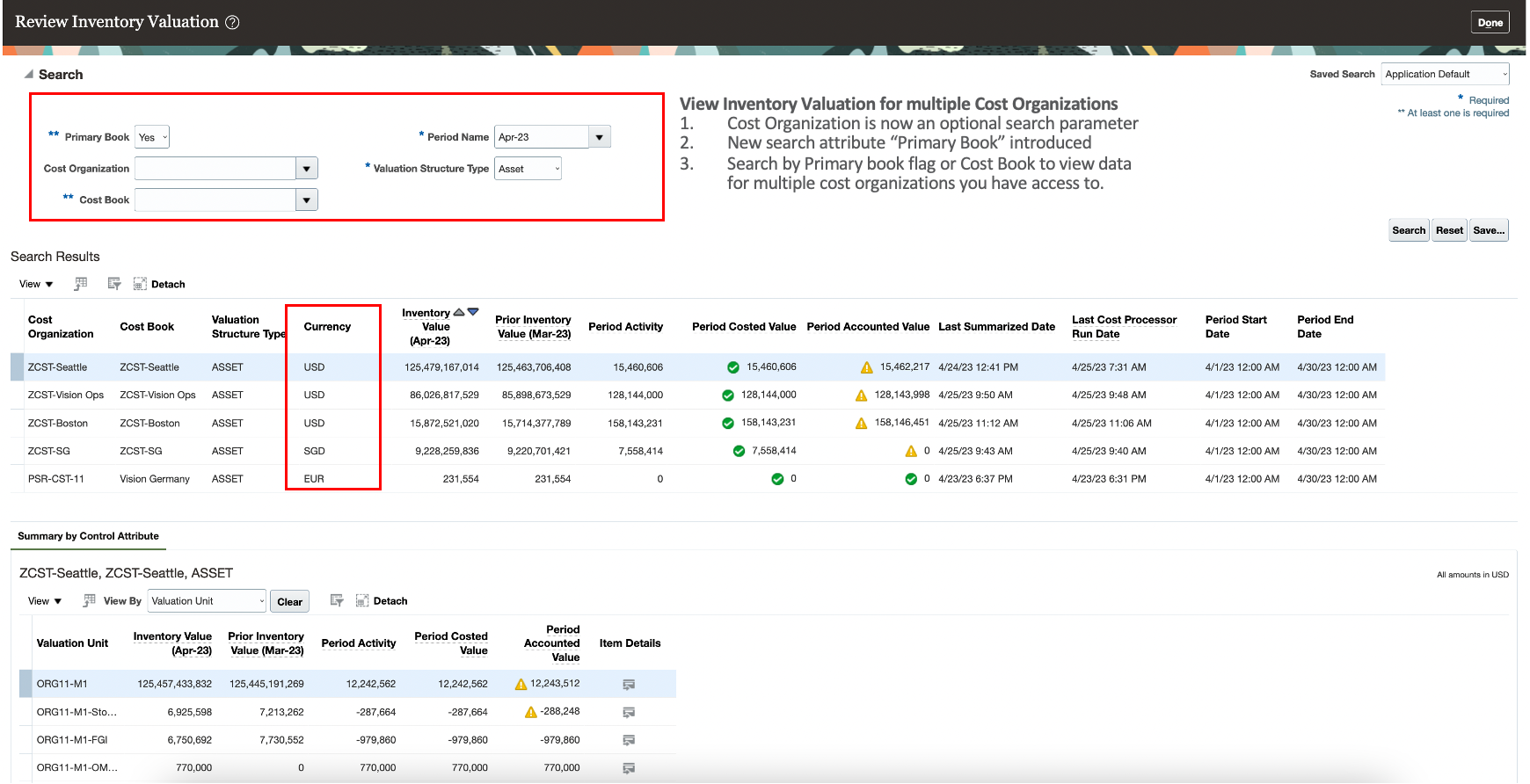
Task: Click the Item Details column header
Action: [630, 643]
